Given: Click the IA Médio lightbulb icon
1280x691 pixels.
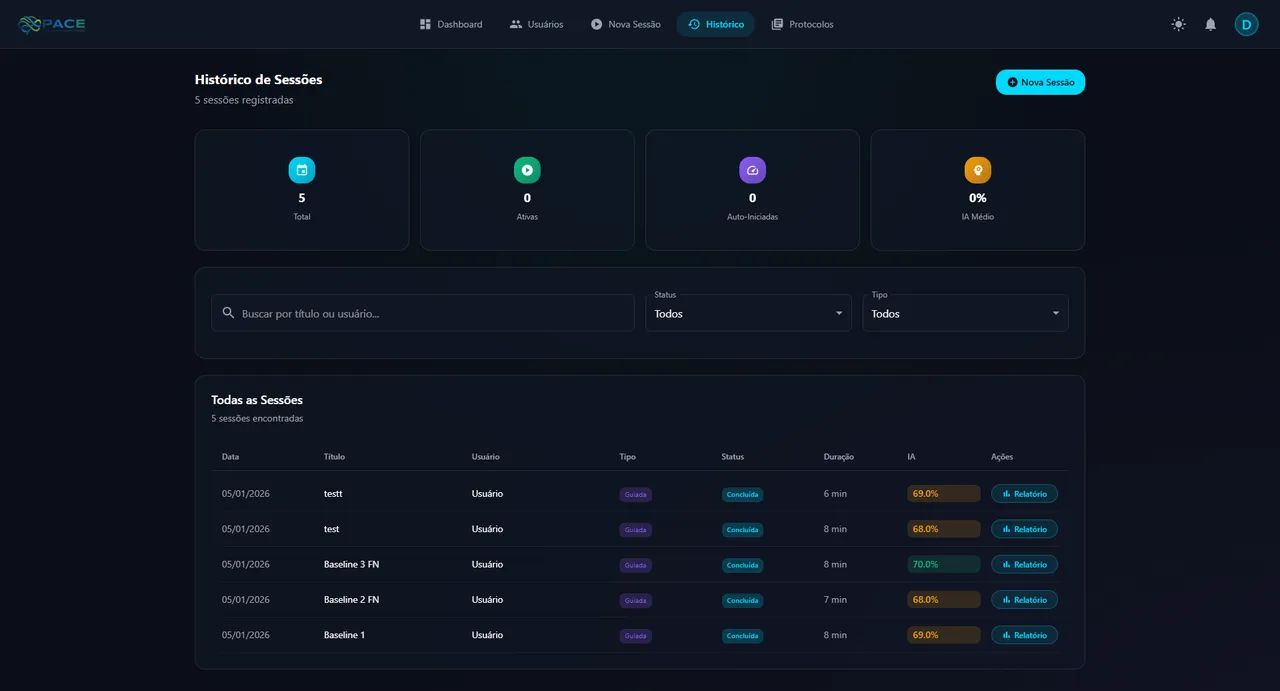Looking at the screenshot, I should (978, 170).
